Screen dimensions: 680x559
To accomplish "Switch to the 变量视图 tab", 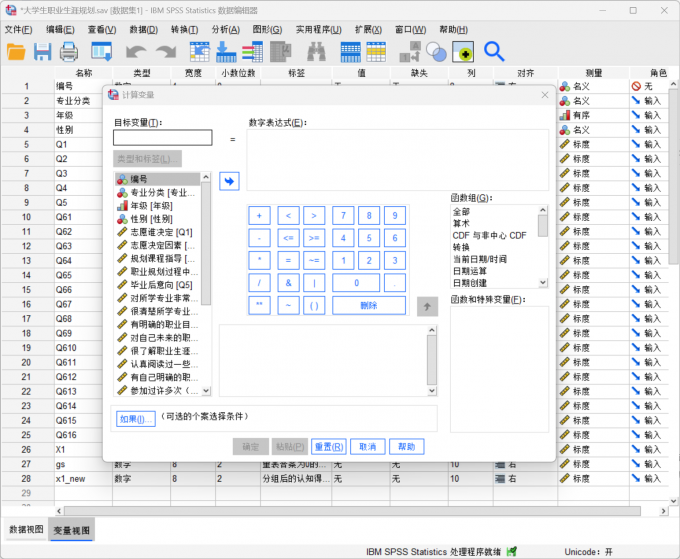I will (72, 530).
